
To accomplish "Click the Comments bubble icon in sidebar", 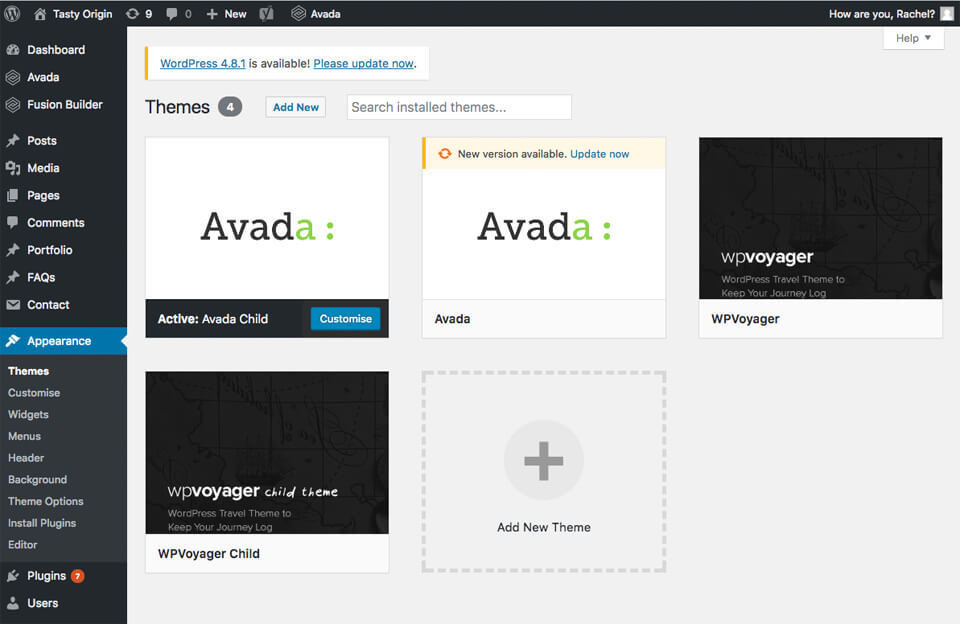I will point(13,222).
